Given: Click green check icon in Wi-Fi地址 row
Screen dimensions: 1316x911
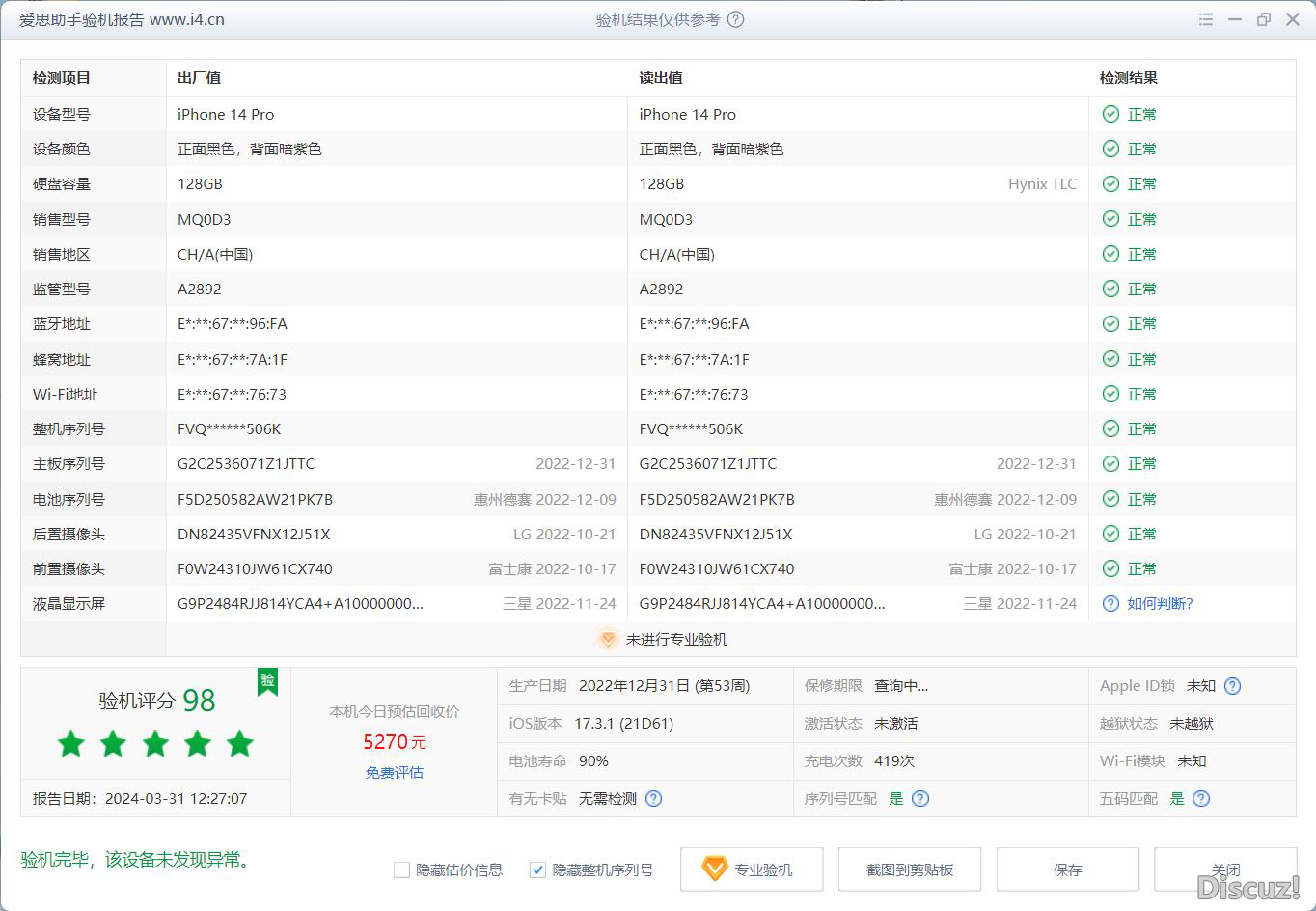Looking at the screenshot, I should (1110, 394).
